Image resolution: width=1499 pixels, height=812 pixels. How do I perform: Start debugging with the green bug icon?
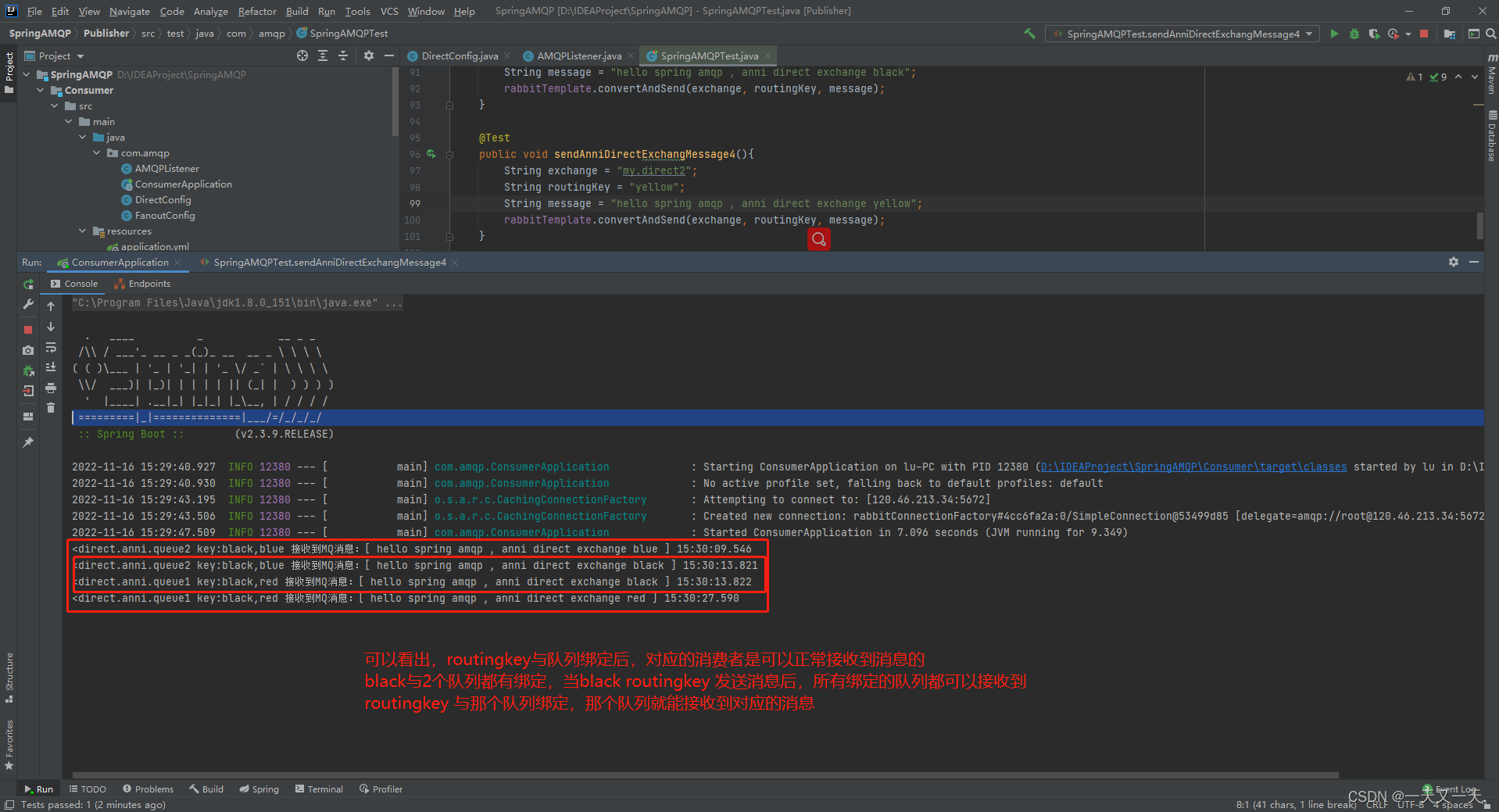(1354, 34)
